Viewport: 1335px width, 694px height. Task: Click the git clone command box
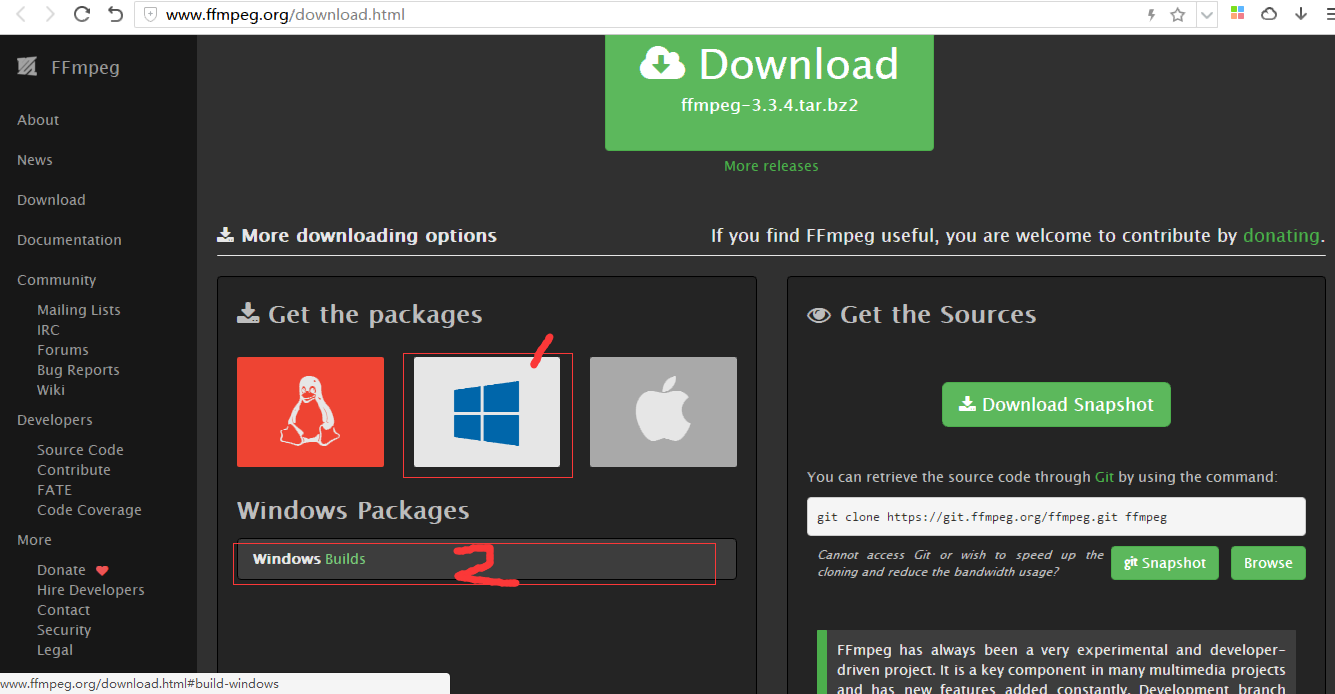[1056, 516]
